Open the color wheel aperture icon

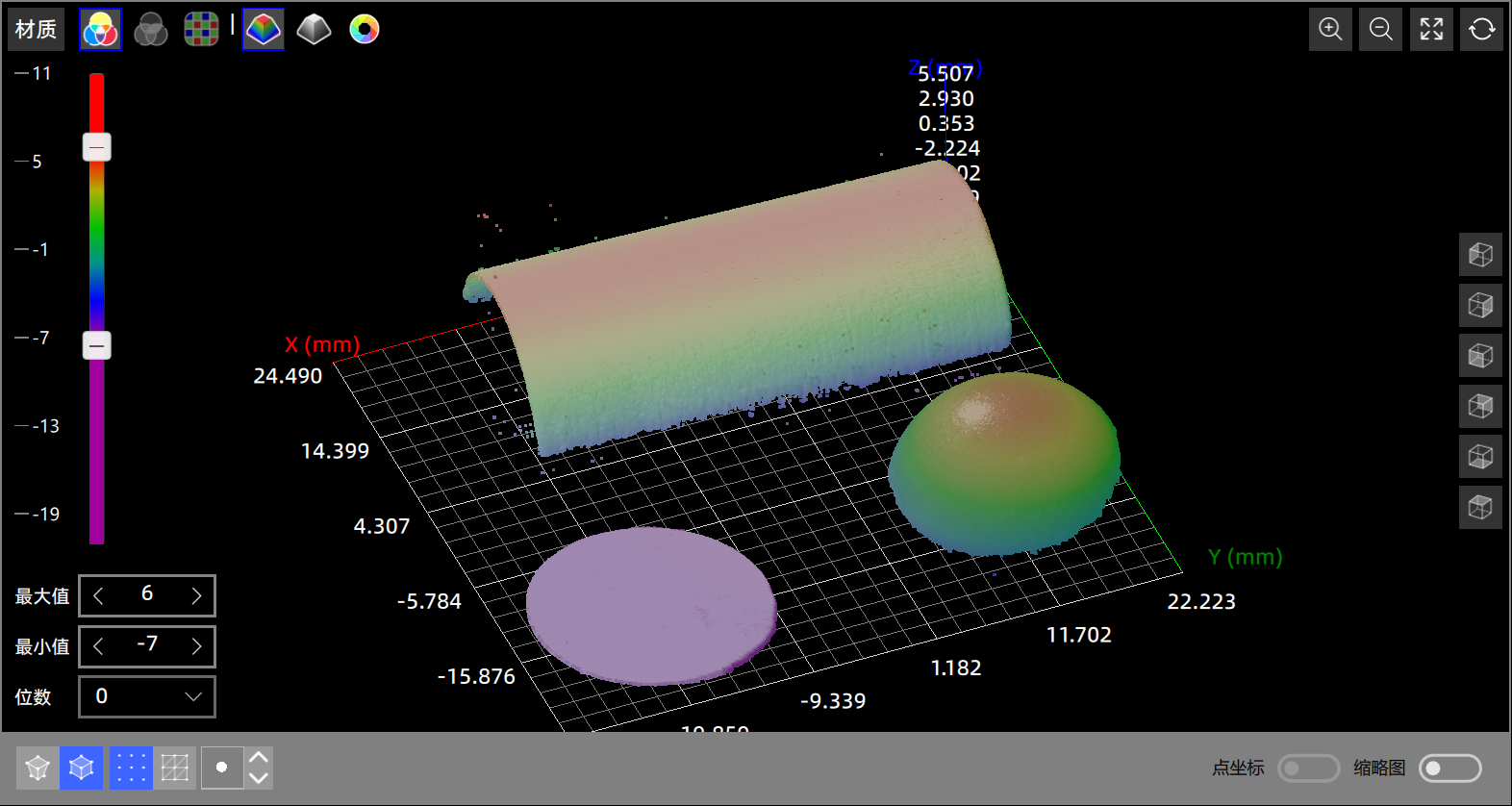365,30
